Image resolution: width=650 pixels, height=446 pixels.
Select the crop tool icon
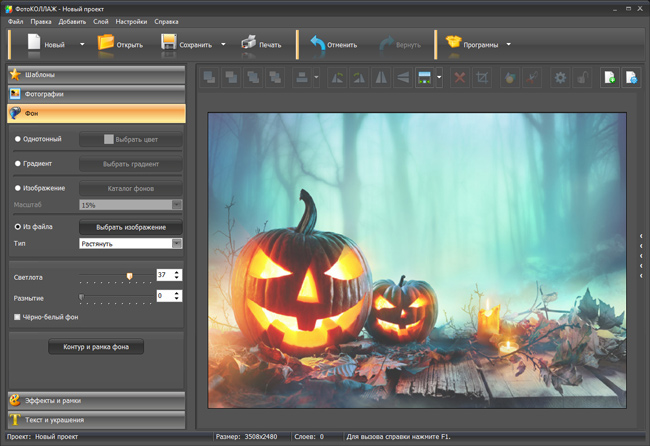point(484,77)
